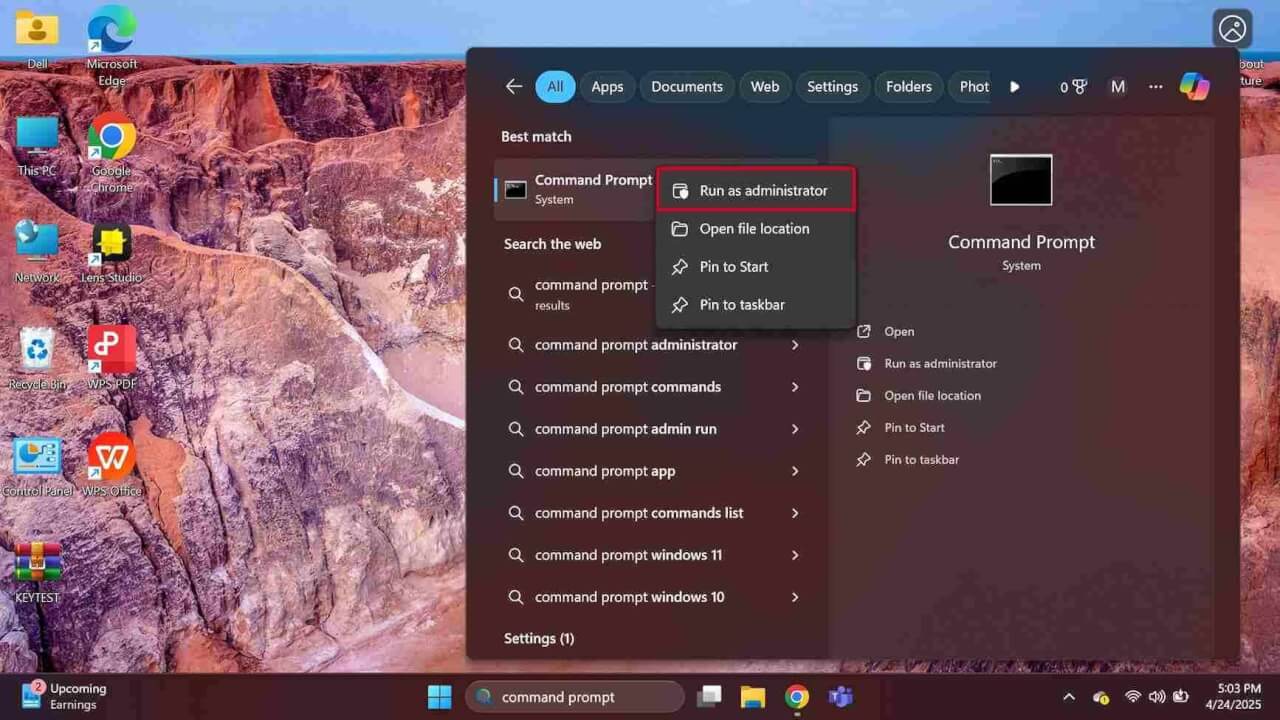Image resolution: width=1280 pixels, height=720 pixels.
Task: Click 'Run as administrator' in the context menu
Action: 764,190
